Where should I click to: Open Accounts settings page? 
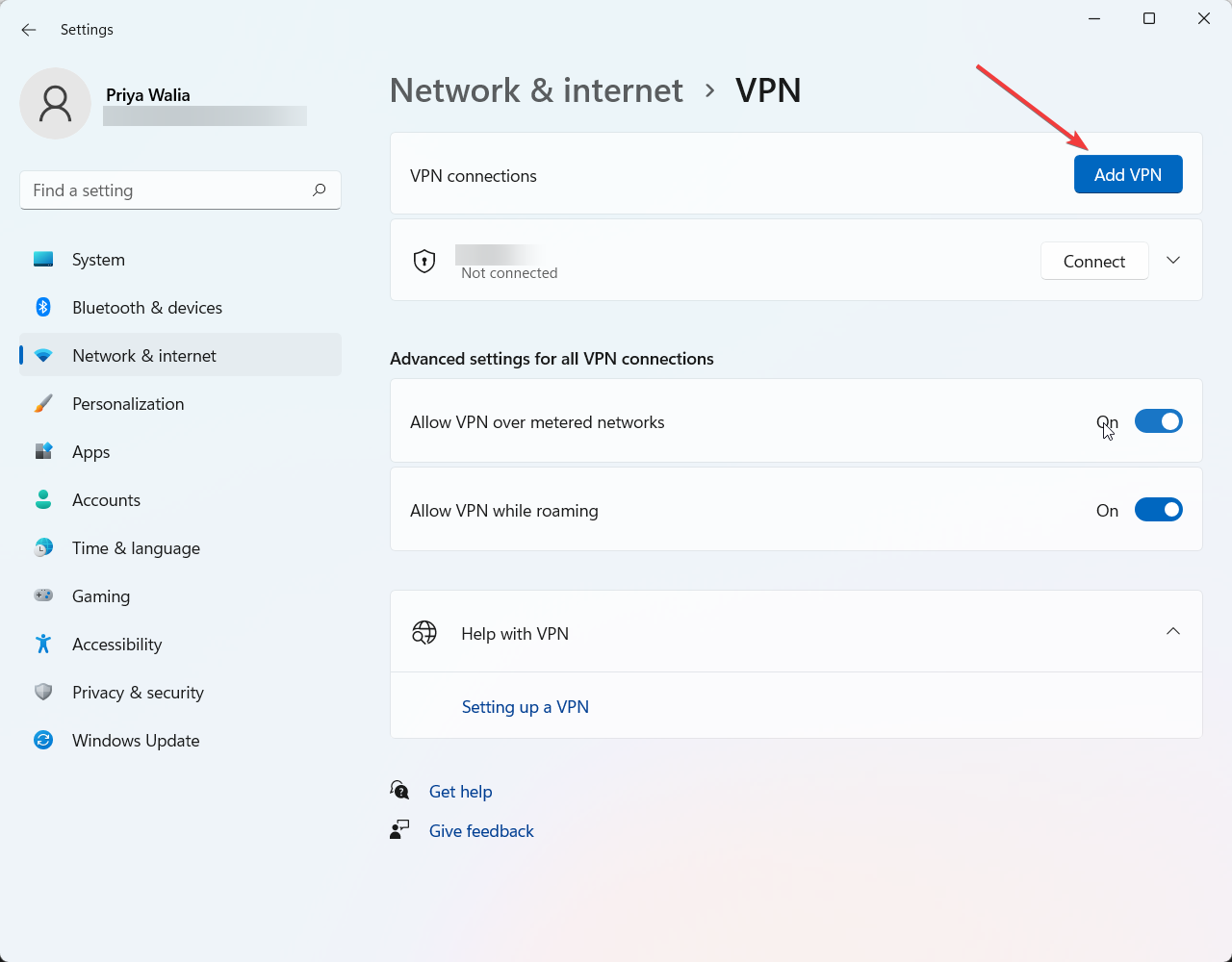point(180,499)
